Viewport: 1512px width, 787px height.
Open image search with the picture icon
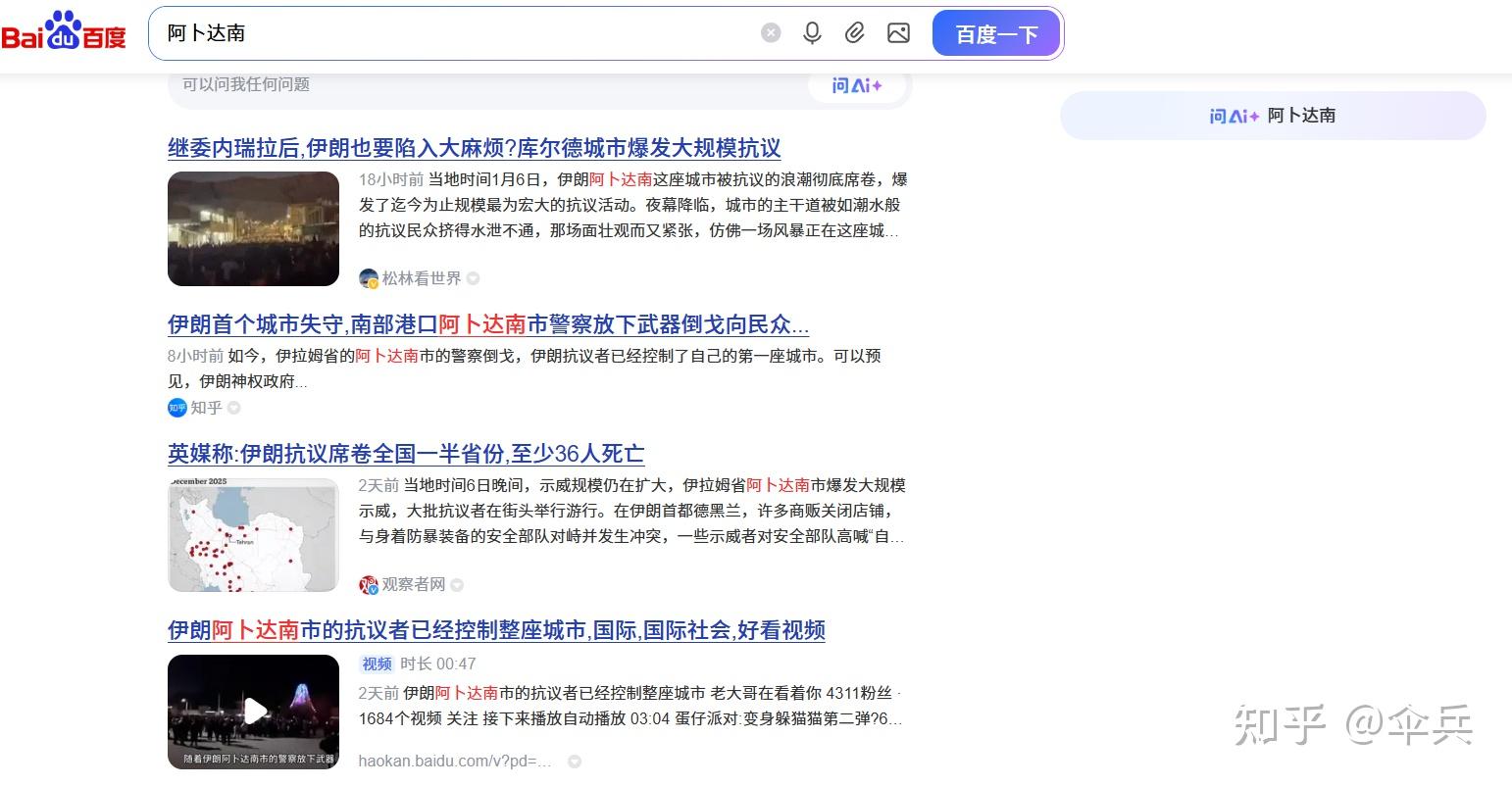pos(898,33)
